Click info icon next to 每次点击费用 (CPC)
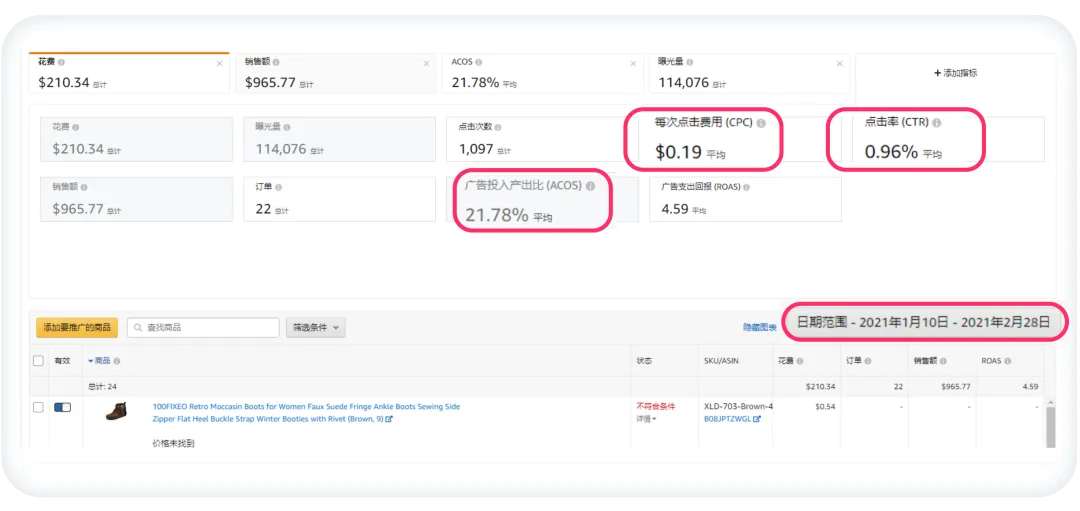The height and width of the screenshot is (511, 1080). tap(761, 123)
